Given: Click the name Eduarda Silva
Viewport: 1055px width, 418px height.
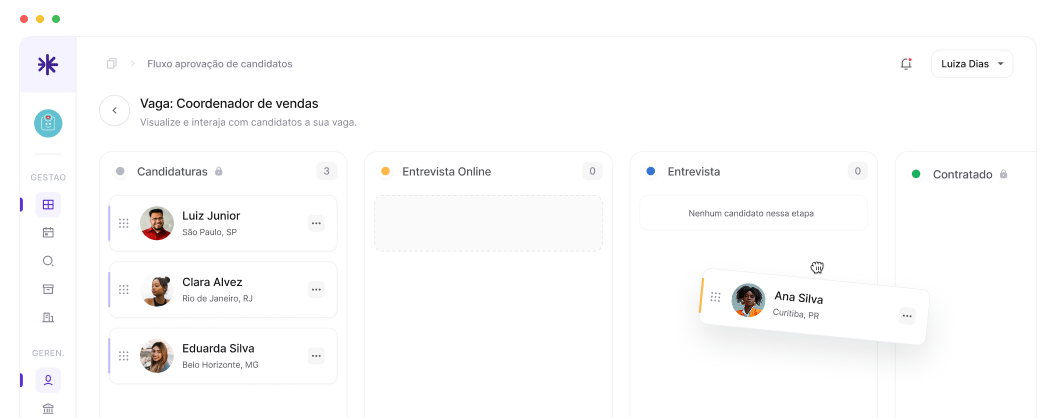Looking at the screenshot, I should (218, 349).
